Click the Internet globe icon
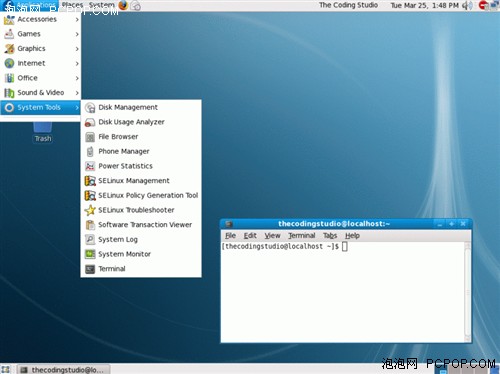This screenshot has width=500, height=374. pyautogui.click(x=9, y=64)
